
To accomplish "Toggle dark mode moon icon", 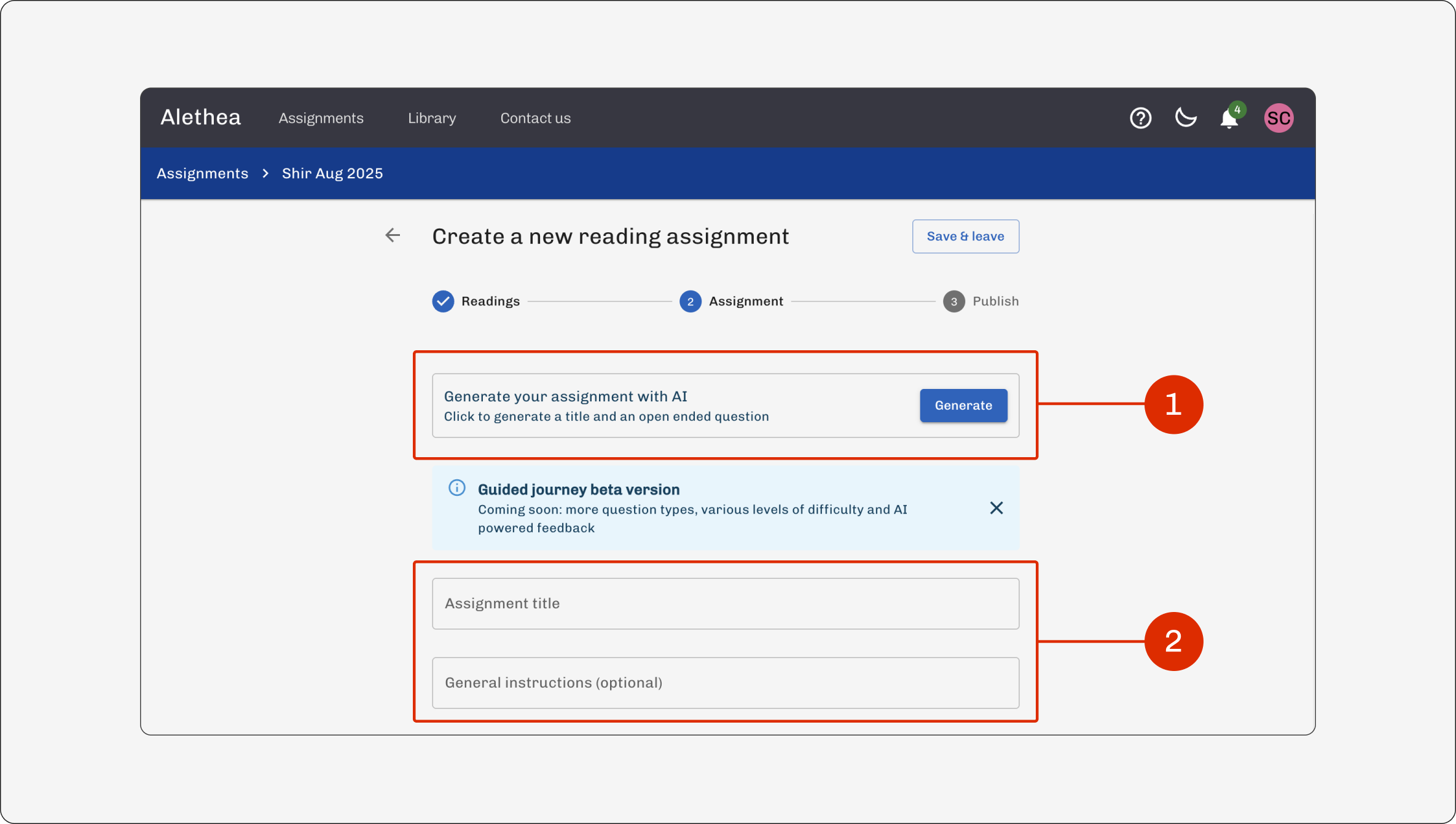I will [1186, 117].
